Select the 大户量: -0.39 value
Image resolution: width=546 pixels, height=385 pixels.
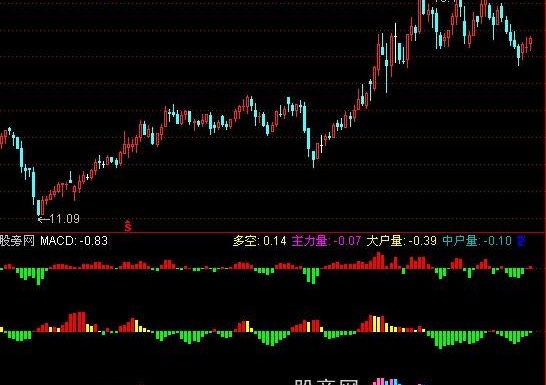[x=401, y=241]
